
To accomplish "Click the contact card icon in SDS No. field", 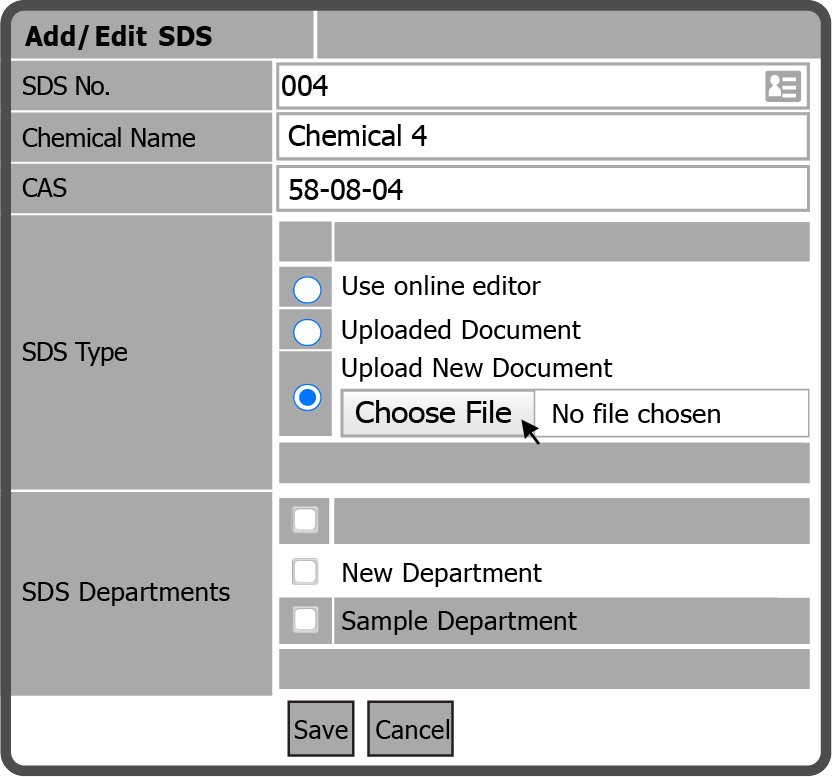I will pyautogui.click(x=782, y=87).
